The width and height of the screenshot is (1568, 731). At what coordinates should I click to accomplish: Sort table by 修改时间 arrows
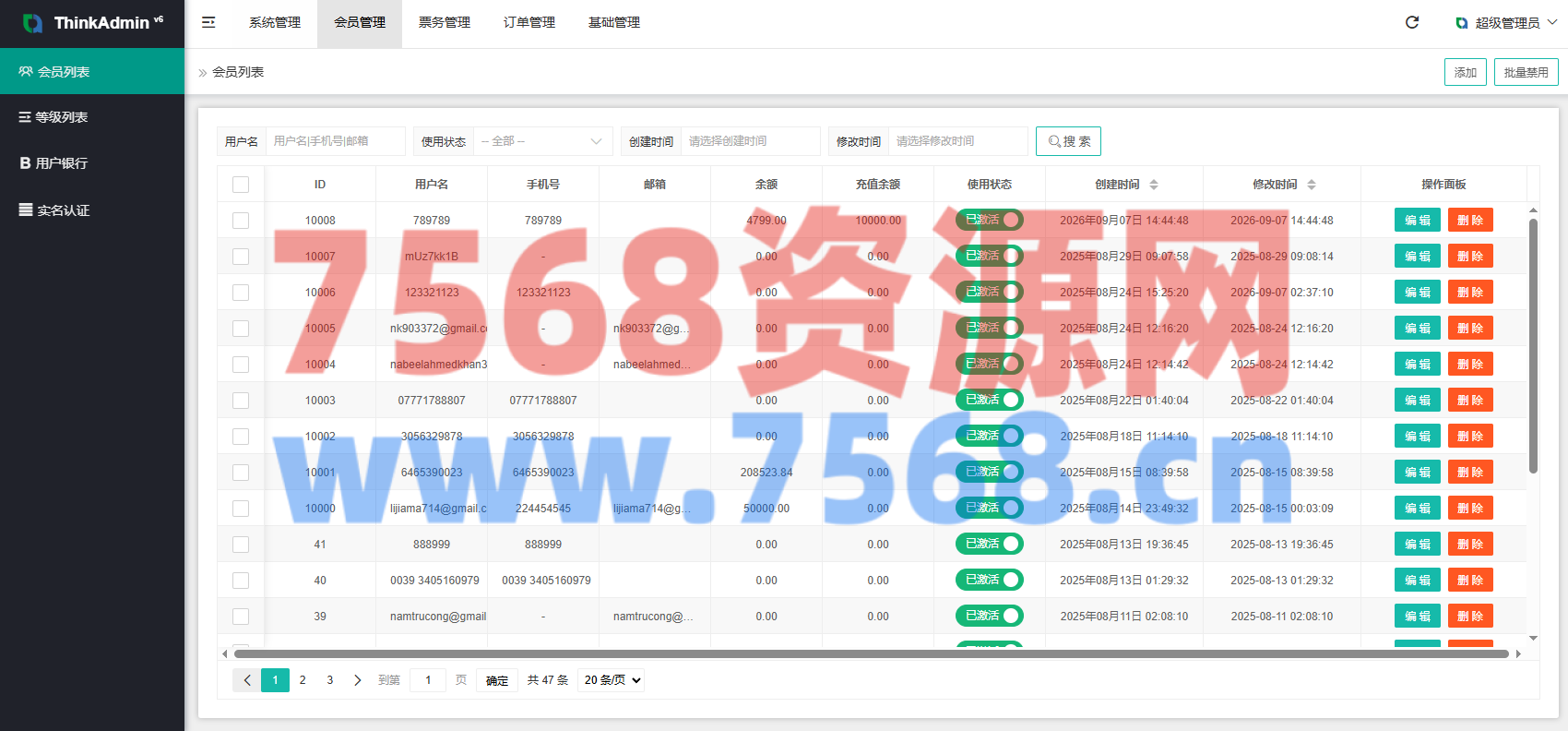tap(1312, 185)
